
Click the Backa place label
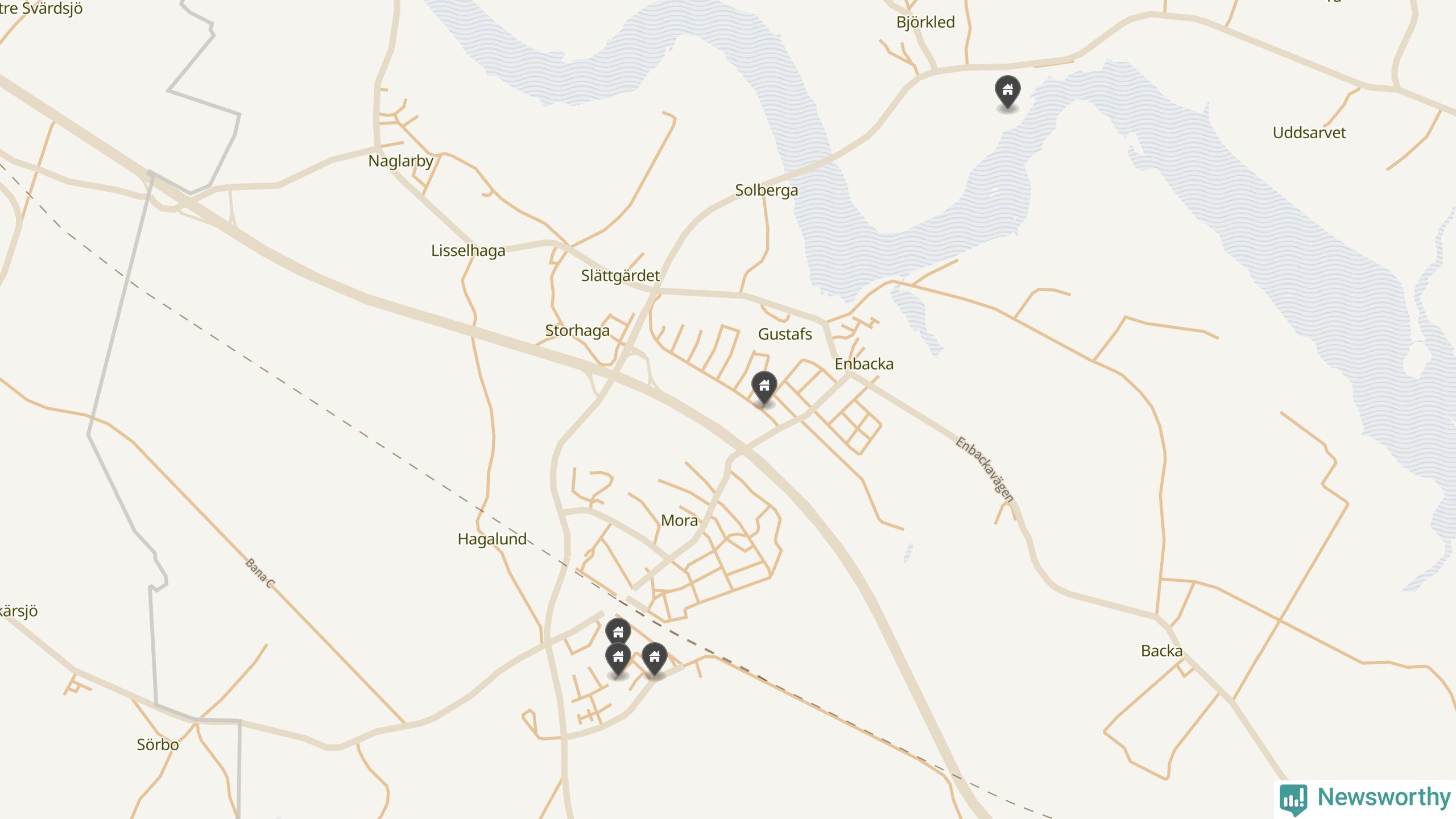1161,651
